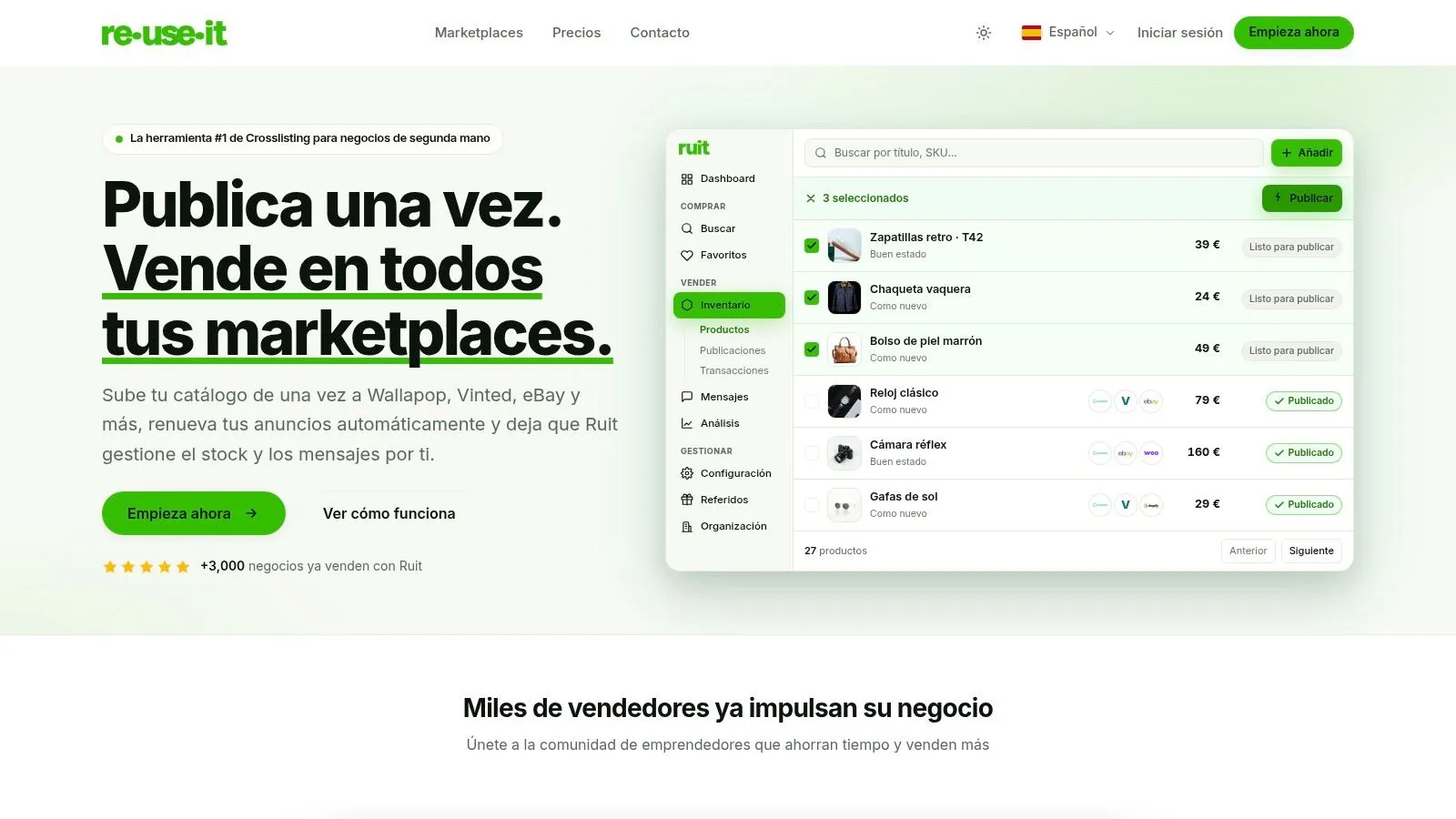Click the Gafas de sol thumbnail

[x=844, y=505]
